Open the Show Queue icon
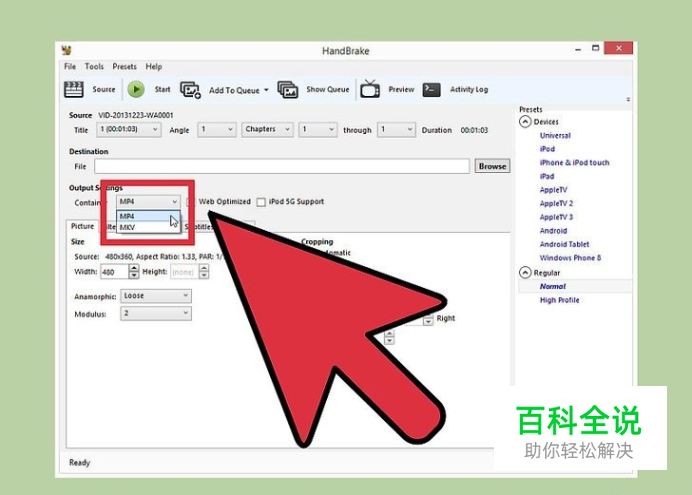The width and height of the screenshot is (692, 495). (x=287, y=90)
